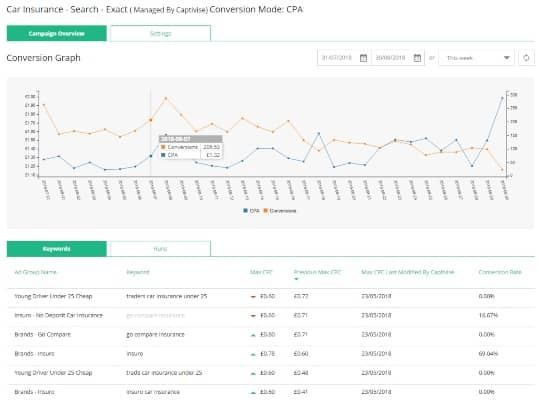Sort by the Keyword column header

pos(138,272)
